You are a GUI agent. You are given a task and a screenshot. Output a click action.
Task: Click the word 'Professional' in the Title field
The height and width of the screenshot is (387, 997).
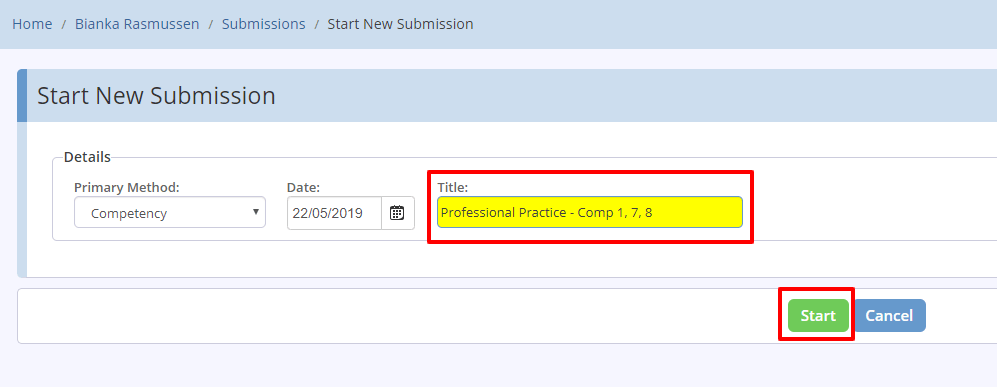(x=471, y=212)
